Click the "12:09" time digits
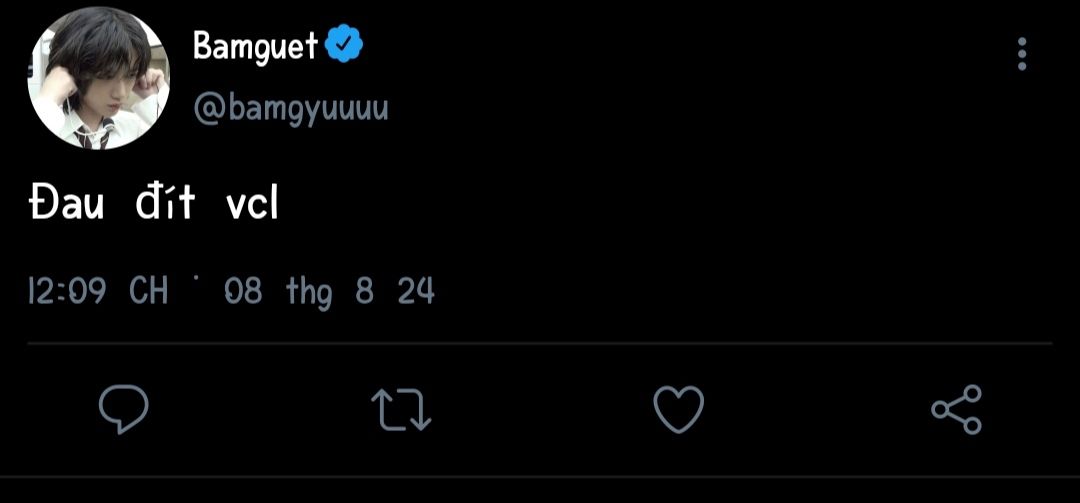 (x=67, y=291)
